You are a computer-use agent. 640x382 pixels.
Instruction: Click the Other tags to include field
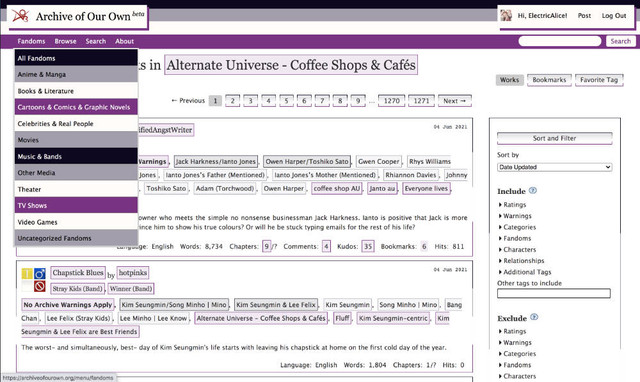coord(554,293)
